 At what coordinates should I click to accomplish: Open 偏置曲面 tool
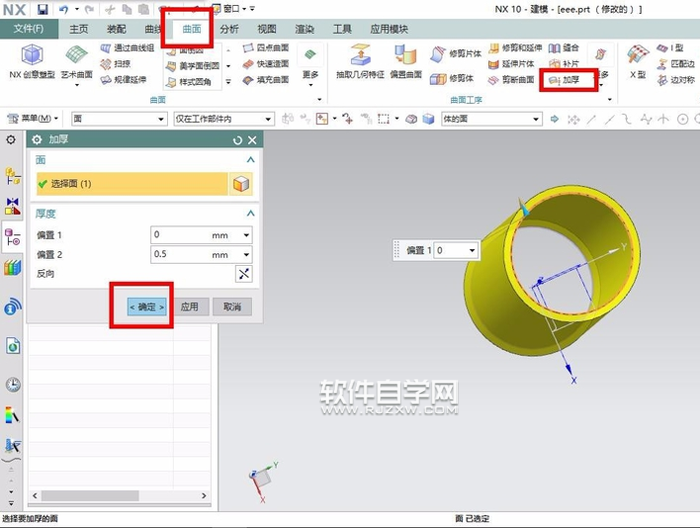click(x=406, y=62)
